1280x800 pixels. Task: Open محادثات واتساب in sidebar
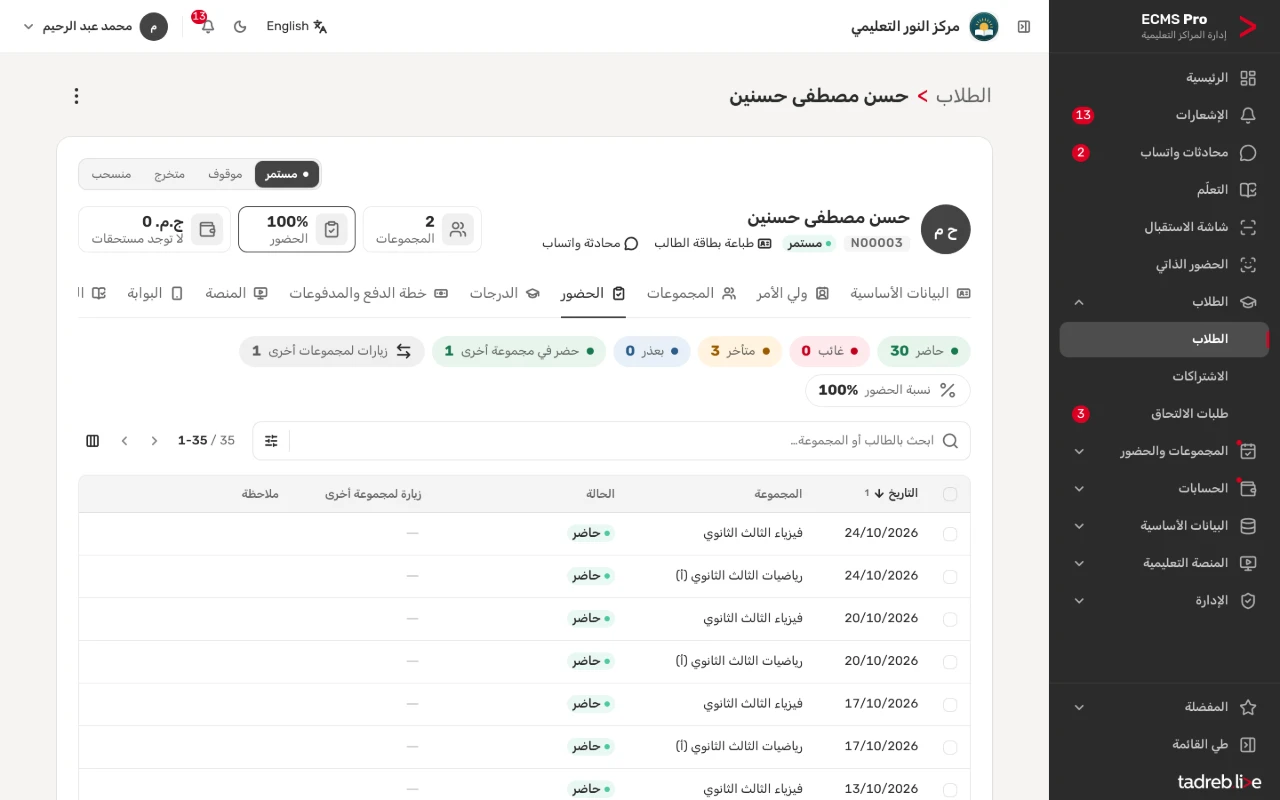click(x=1164, y=153)
